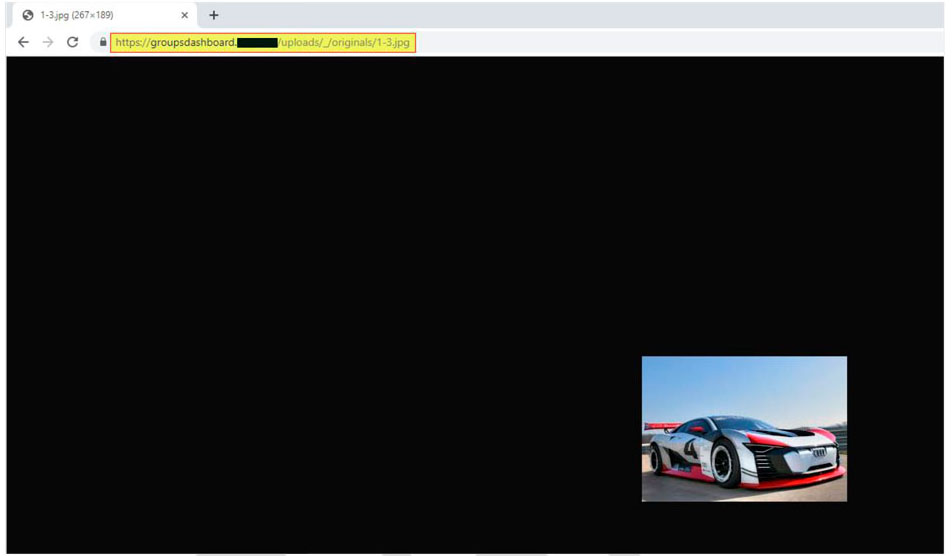Click the /uploads/_originals/1-3.jpg path text
Image resolution: width=952 pixels, height=556 pixels.
click(344, 42)
